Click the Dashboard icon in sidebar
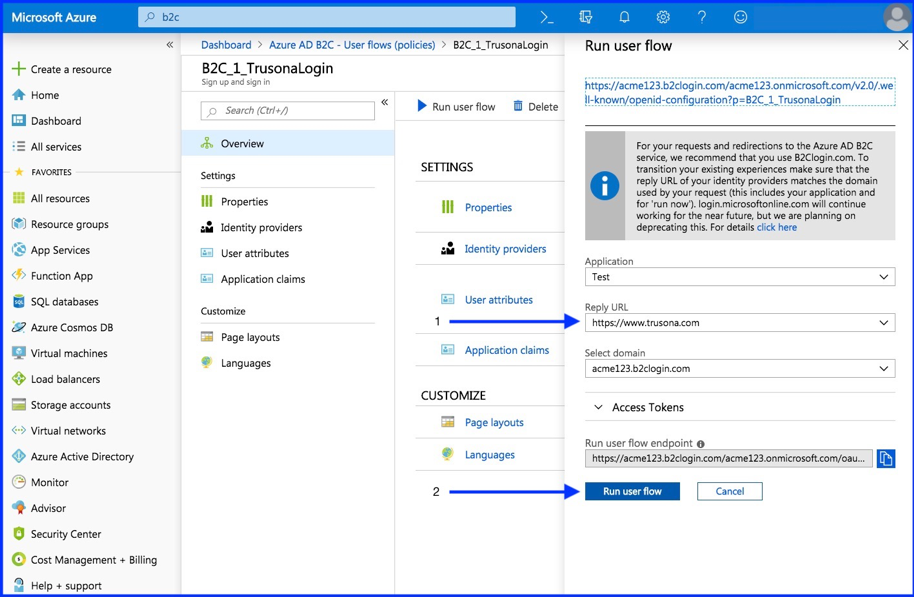The width and height of the screenshot is (914, 597). point(19,121)
